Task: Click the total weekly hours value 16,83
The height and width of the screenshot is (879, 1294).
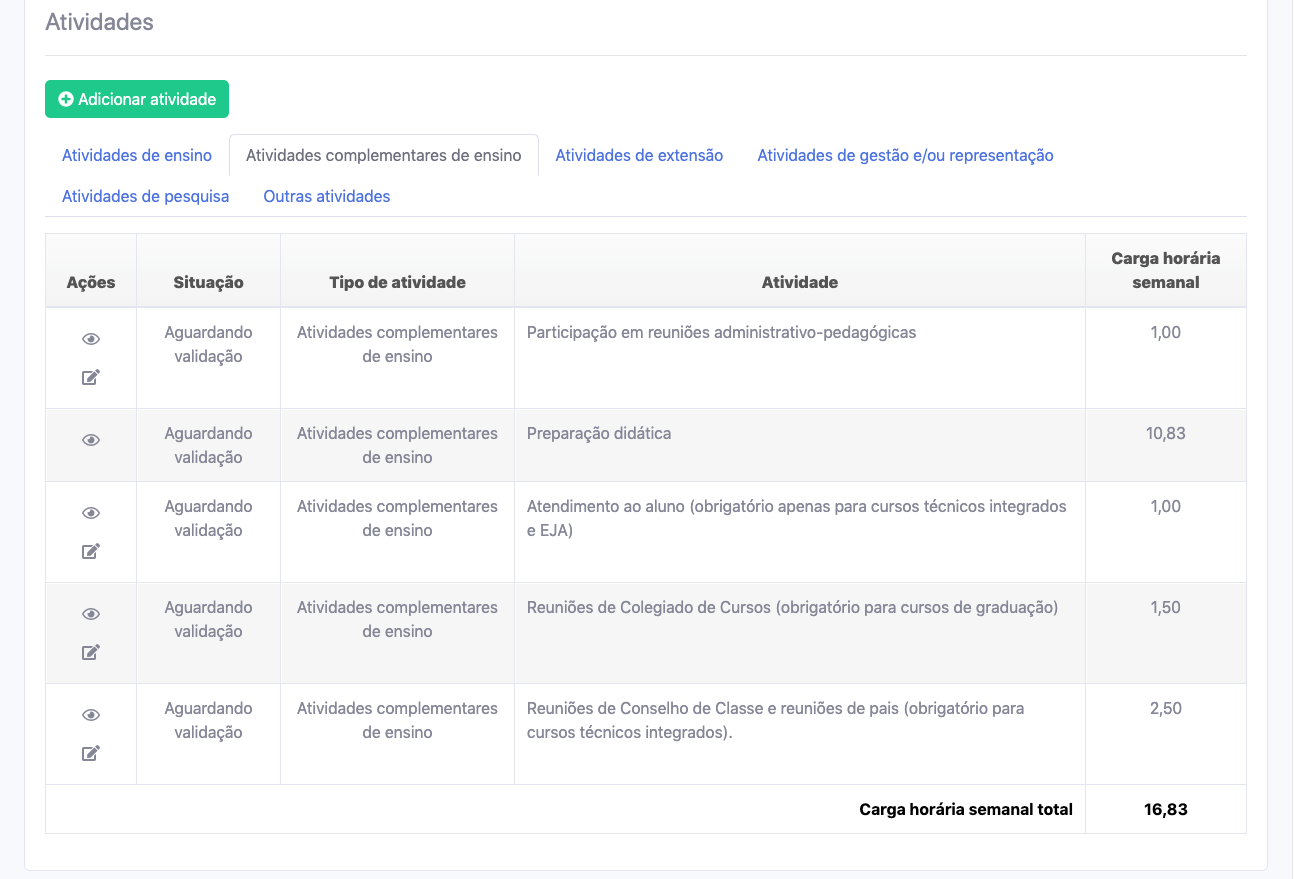Action: [x=1165, y=810]
